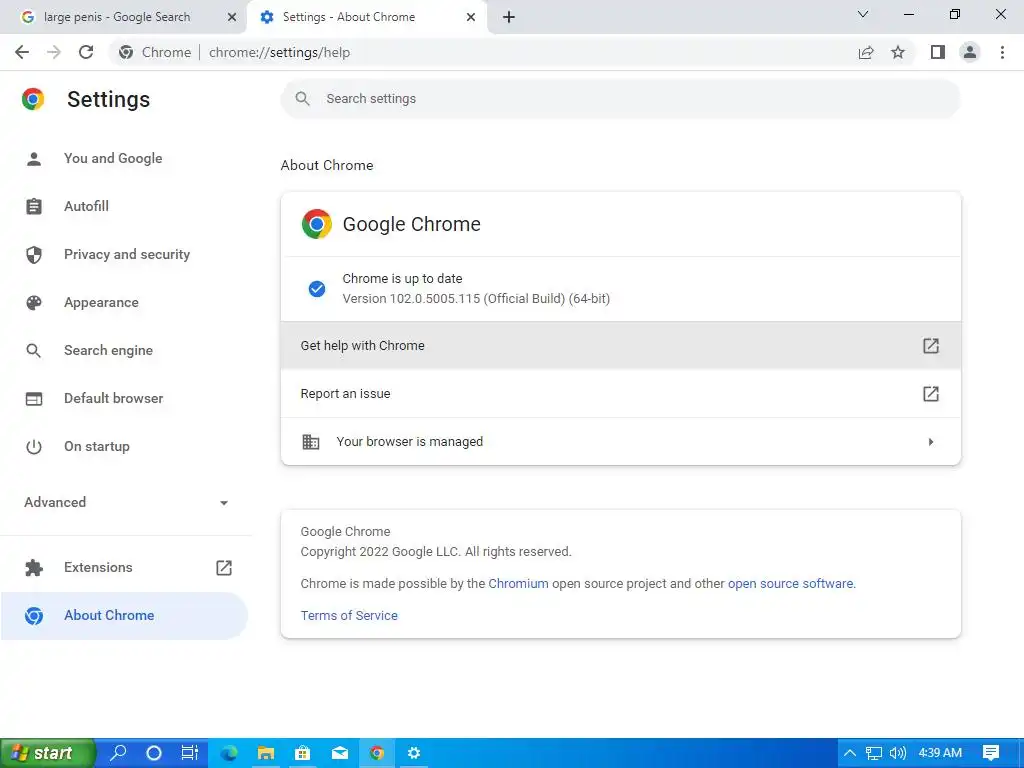The image size is (1024, 768).
Task: Open Extensions from the sidebar
Action: click(98, 568)
